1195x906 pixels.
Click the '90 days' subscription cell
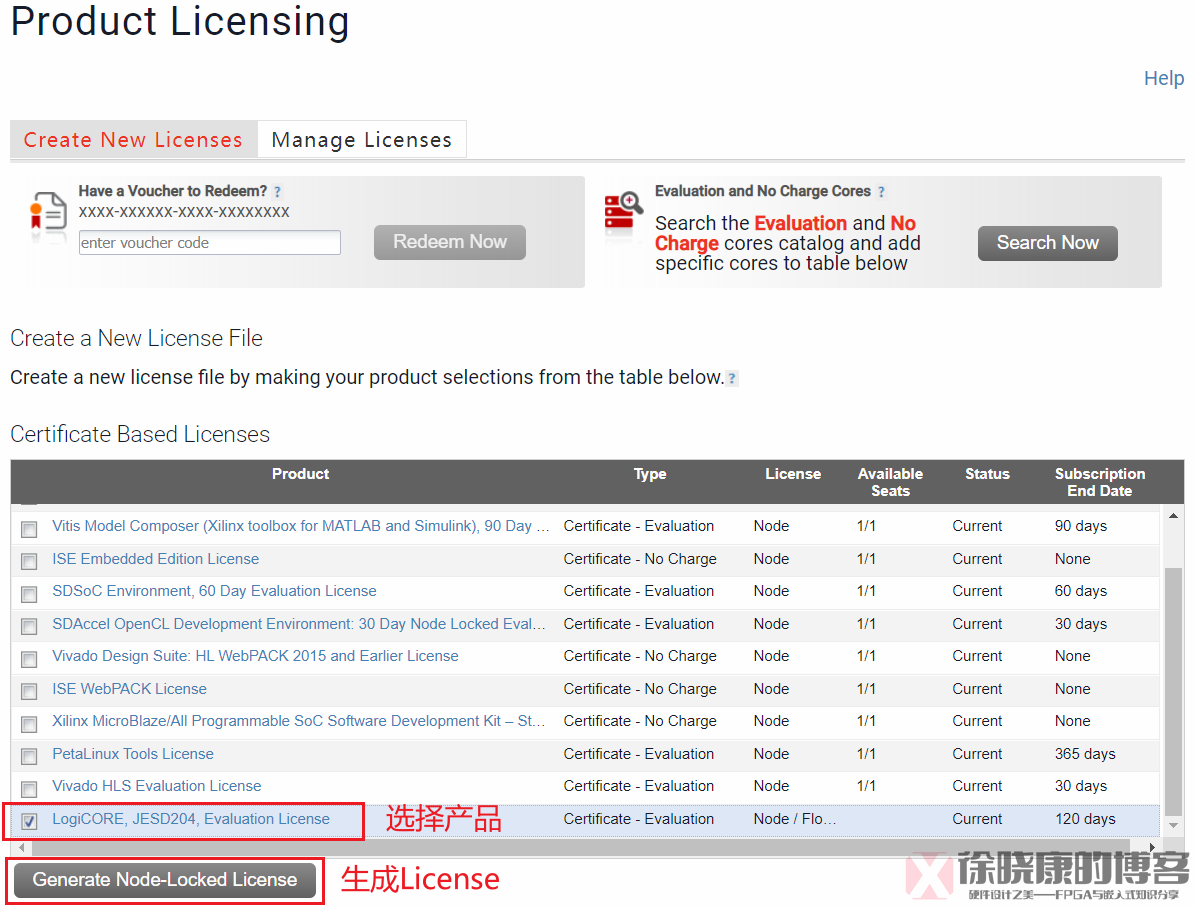tap(1081, 526)
